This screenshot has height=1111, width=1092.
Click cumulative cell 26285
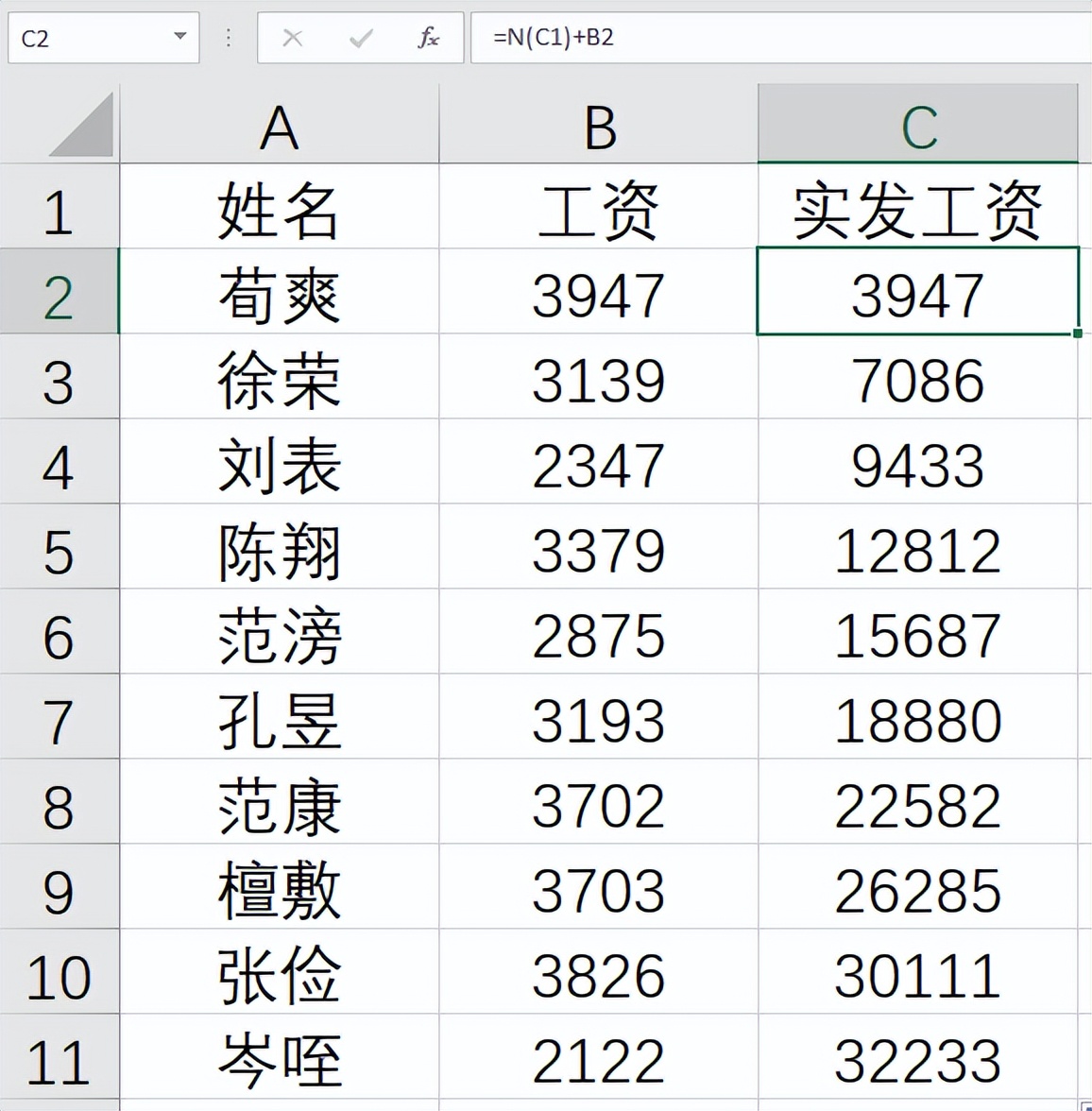(x=918, y=886)
